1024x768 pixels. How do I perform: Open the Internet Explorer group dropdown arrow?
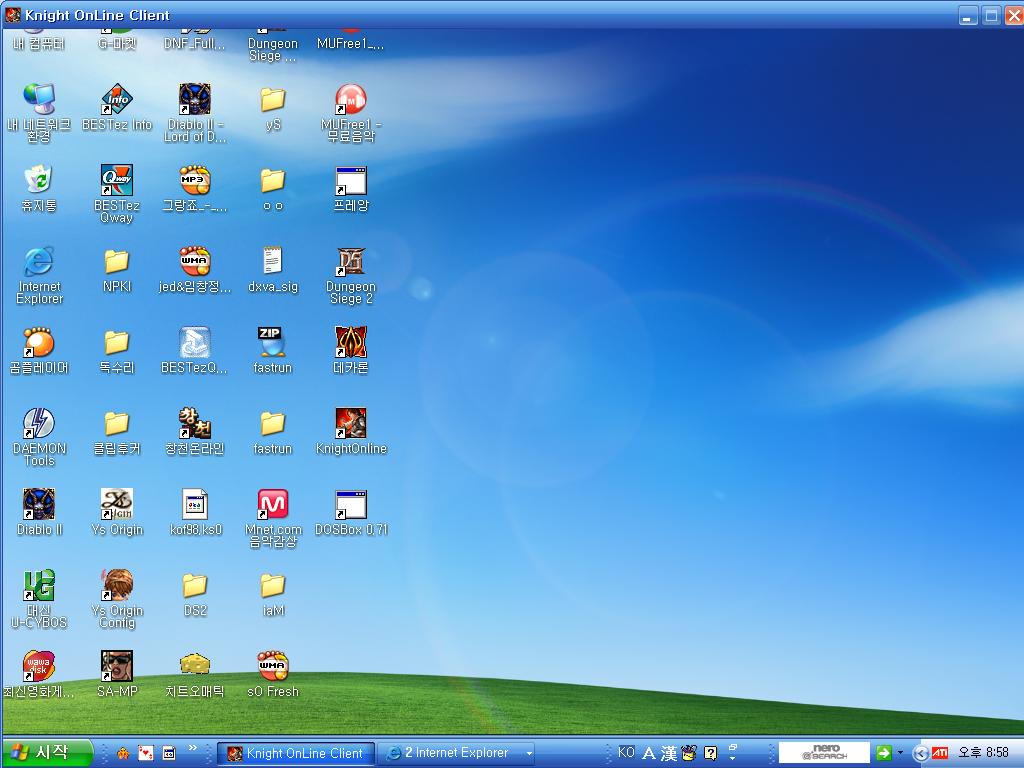[528, 754]
